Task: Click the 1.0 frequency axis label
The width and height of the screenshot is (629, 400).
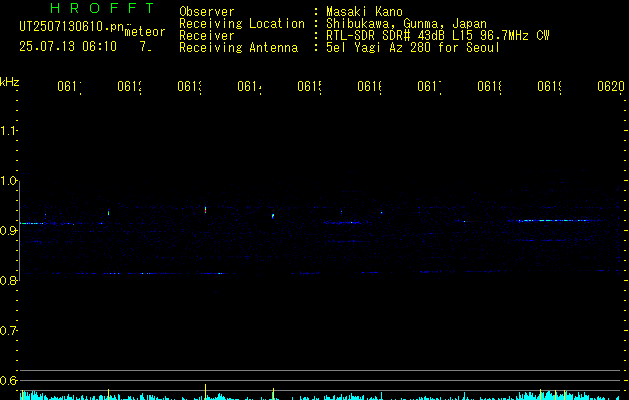Action: coord(9,181)
